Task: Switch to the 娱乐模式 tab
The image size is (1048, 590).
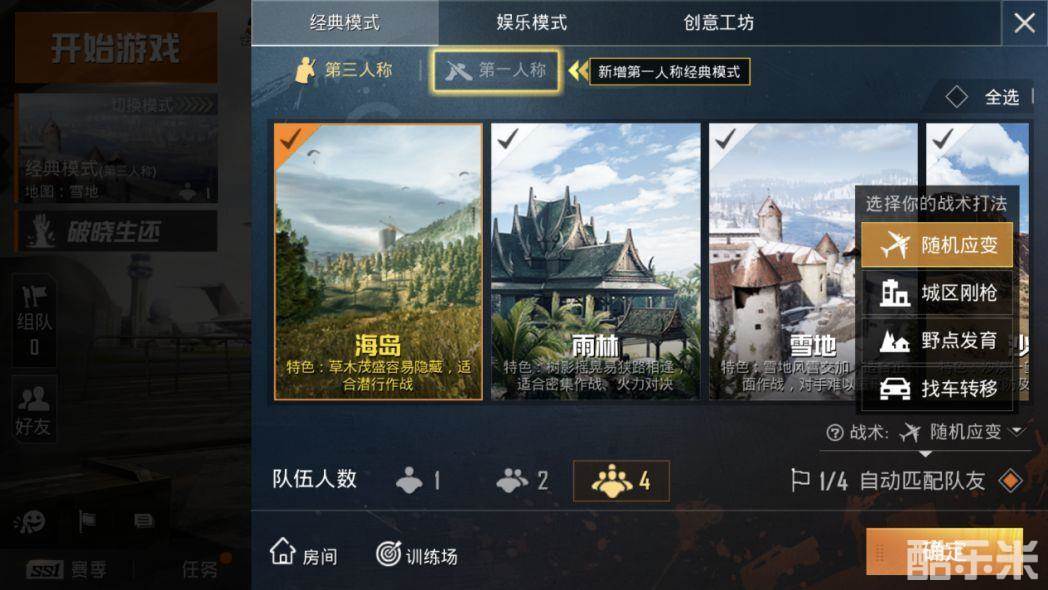Action: click(x=531, y=23)
